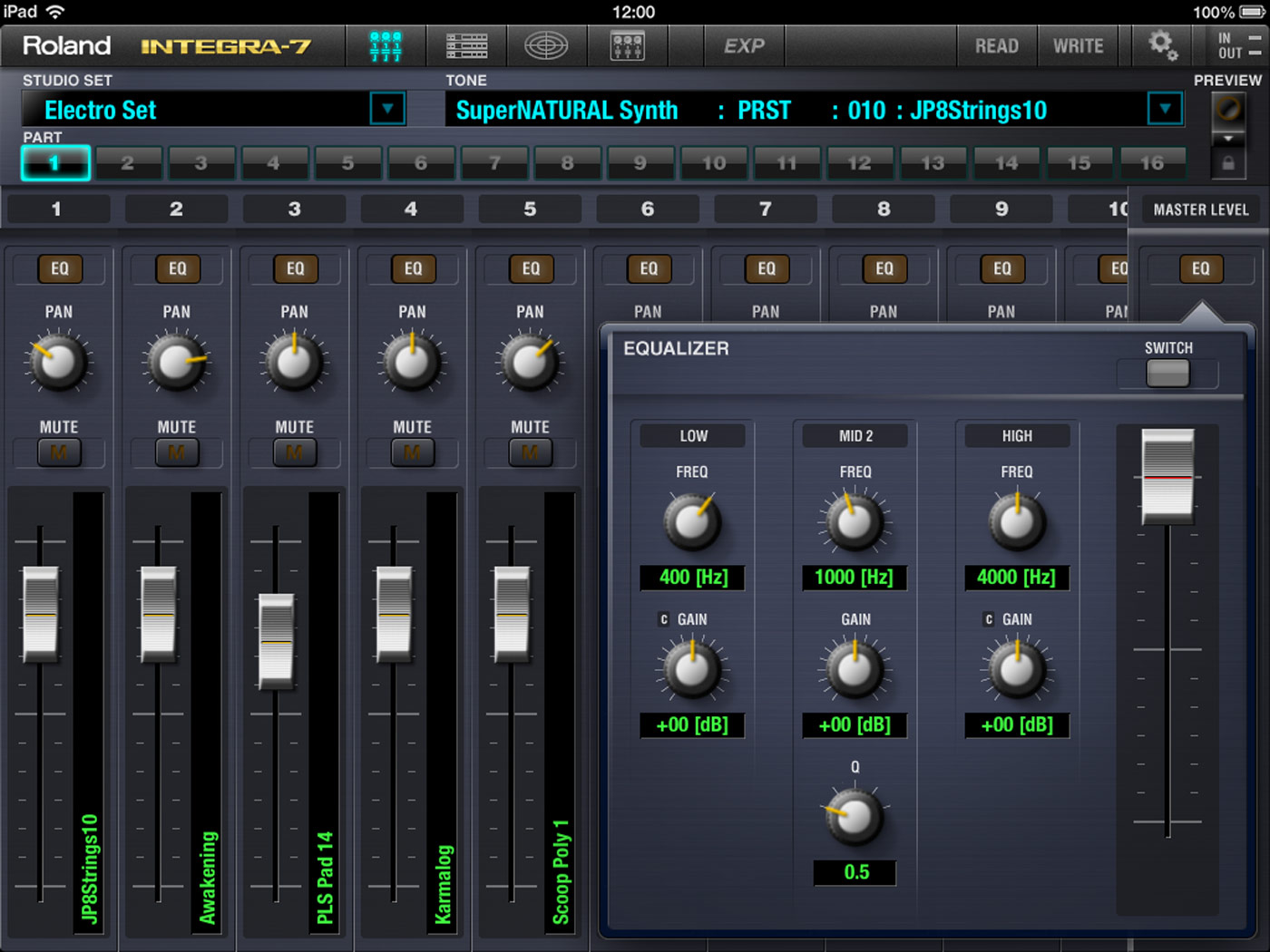The width and height of the screenshot is (1270, 952).
Task: Tap the HIGH frequency 4000 Hz value
Action: [x=1017, y=578]
